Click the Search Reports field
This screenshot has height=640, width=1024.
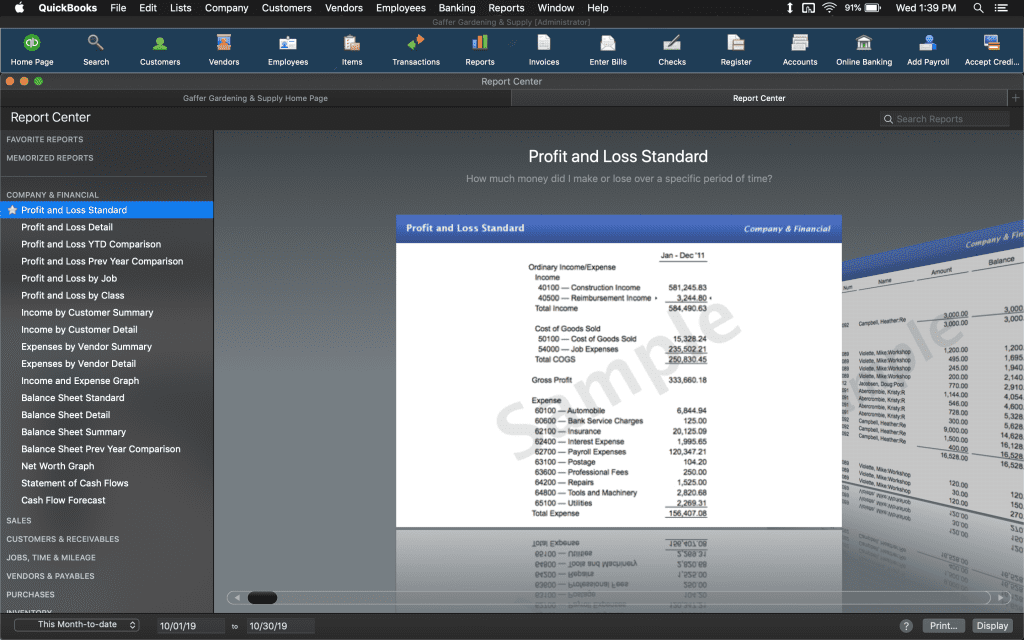944,119
